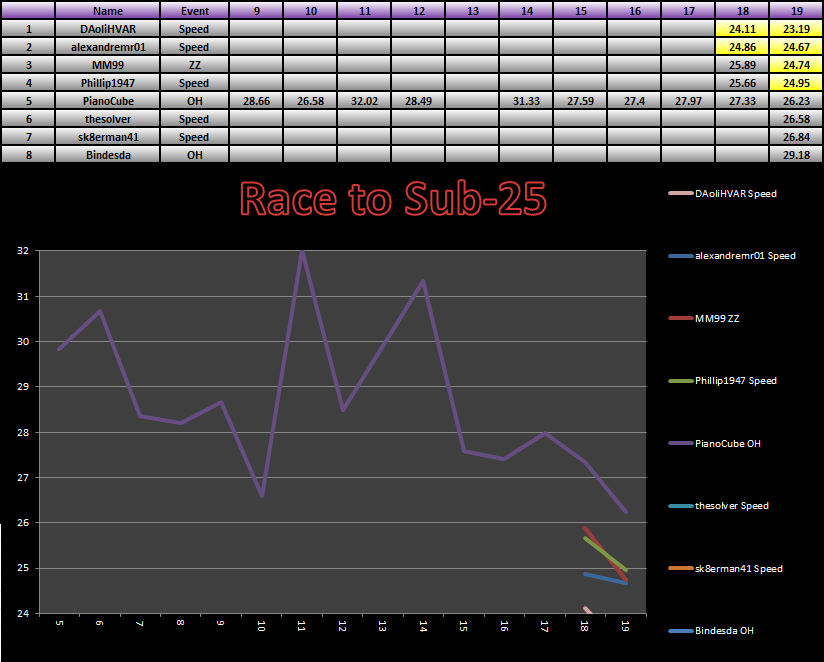This screenshot has width=824, height=662.
Task: Select MM99 ZZ legend entry
Action: (x=704, y=318)
